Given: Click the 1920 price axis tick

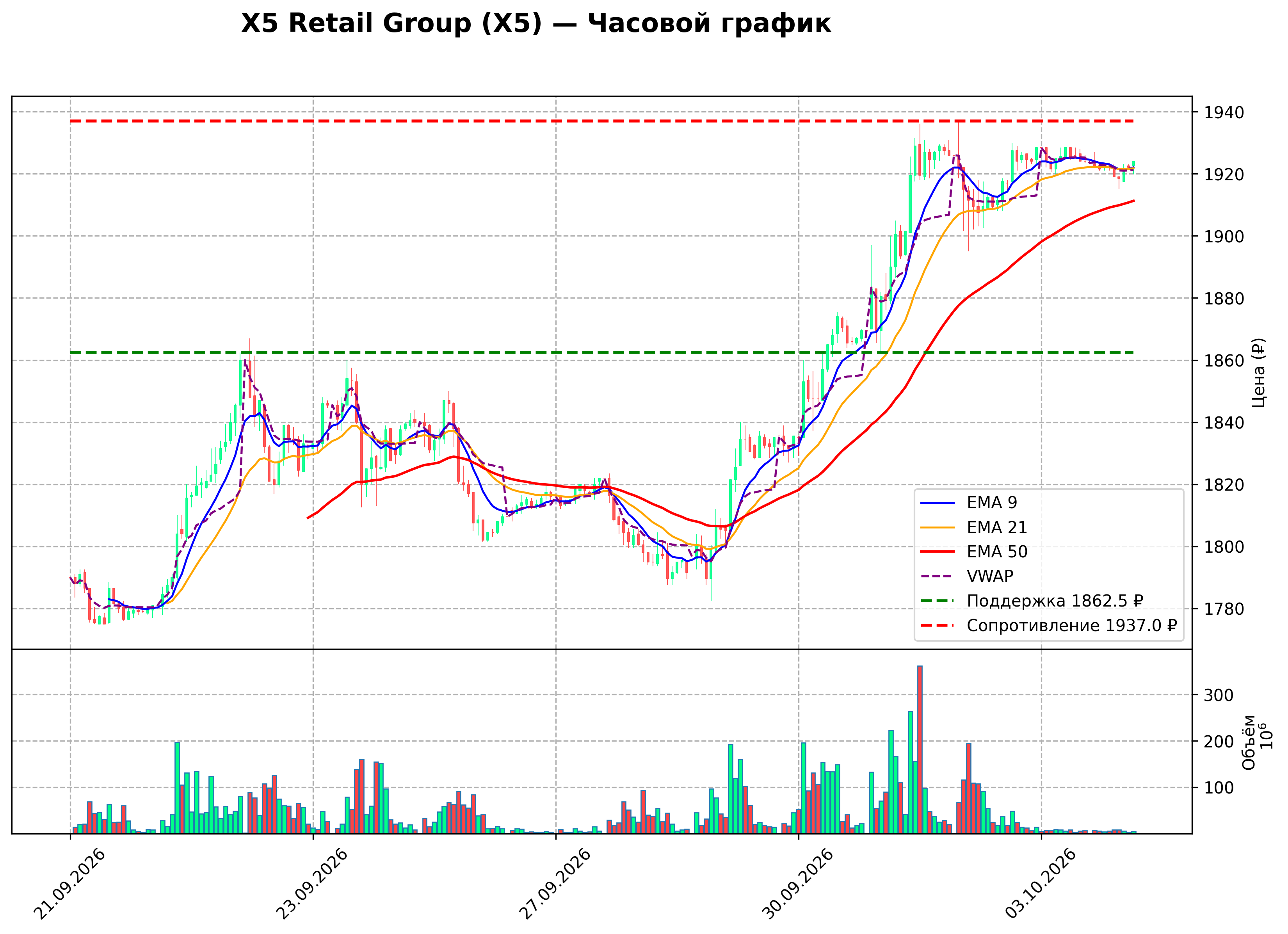Looking at the screenshot, I should (x=1224, y=174).
